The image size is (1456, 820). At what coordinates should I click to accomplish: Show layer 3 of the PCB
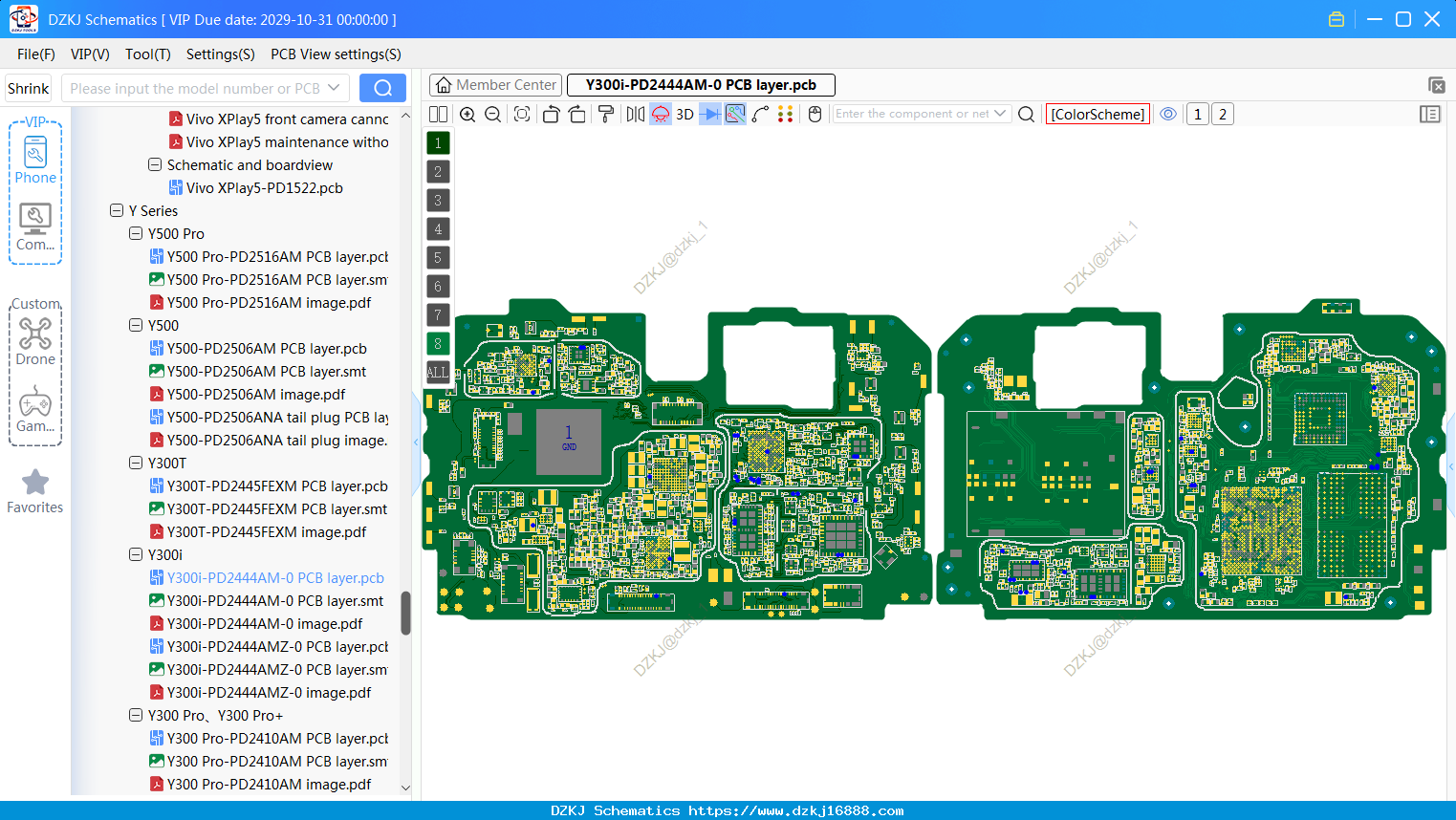pos(438,201)
